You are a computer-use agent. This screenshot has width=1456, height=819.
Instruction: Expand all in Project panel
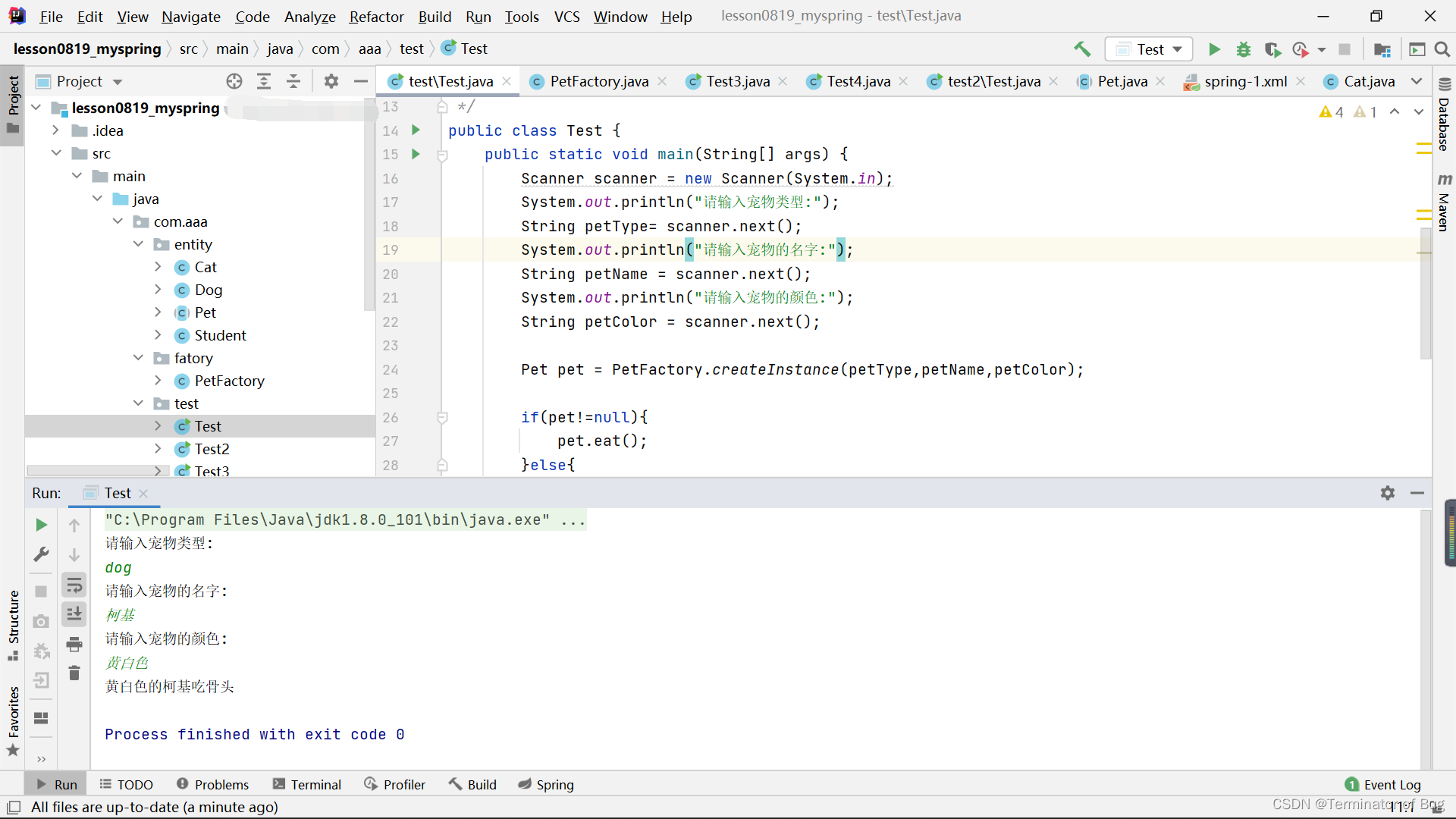264,81
